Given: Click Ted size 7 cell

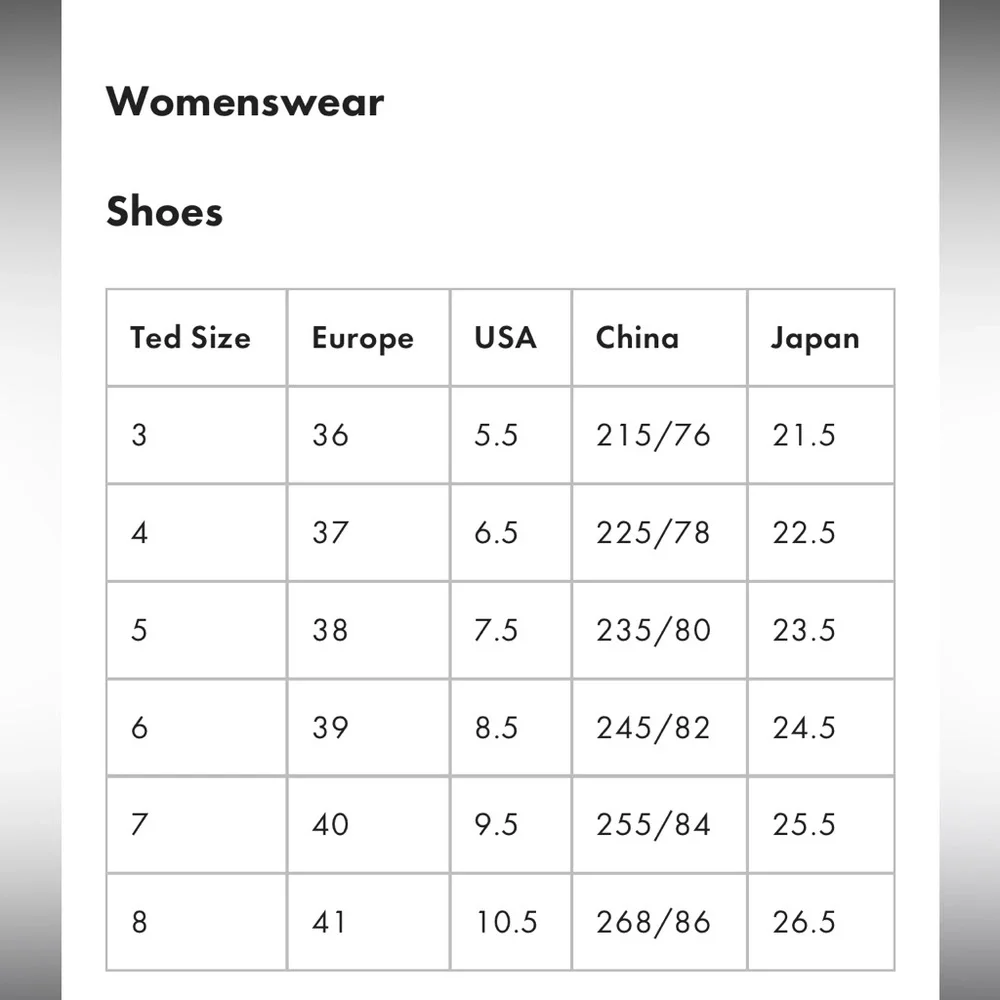Looking at the screenshot, I should (x=196, y=825).
